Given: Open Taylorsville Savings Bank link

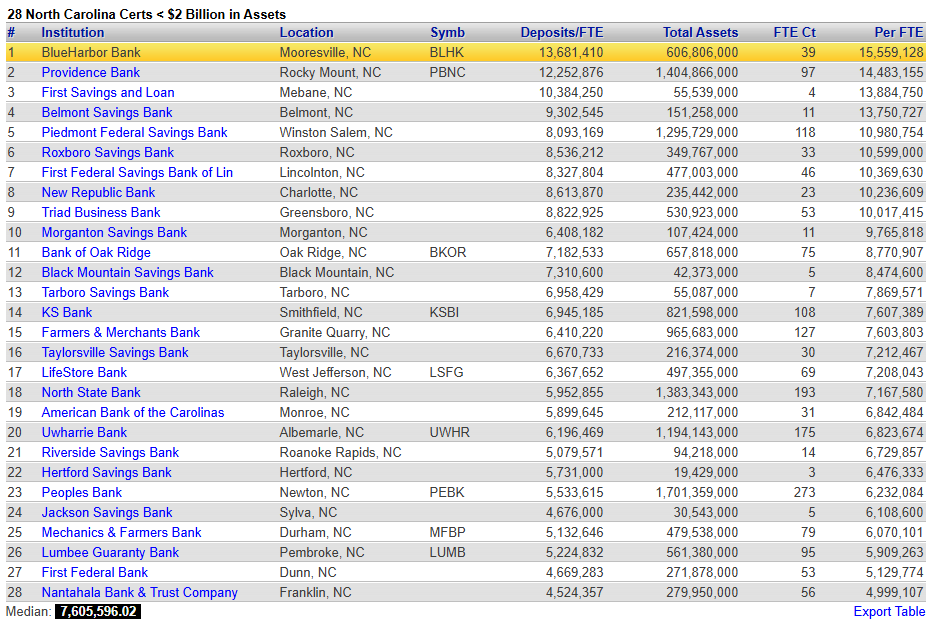Looking at the screenshot, I should tap(115, 352).
